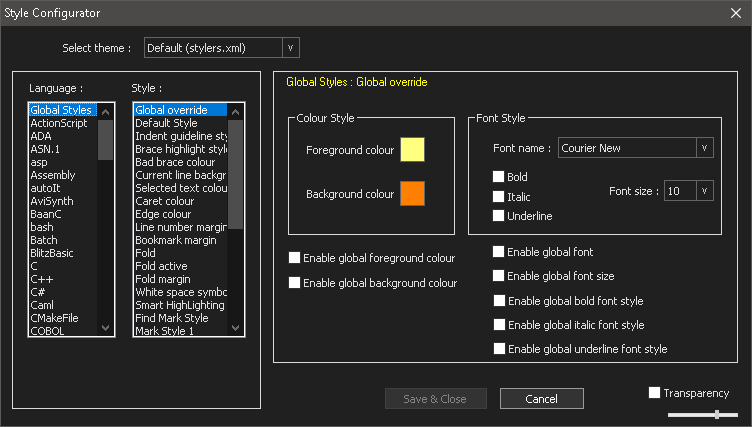The image size is (752, 427).
Task: Select BlitzBasic in the Language list
Action: [x=63, y=252]
